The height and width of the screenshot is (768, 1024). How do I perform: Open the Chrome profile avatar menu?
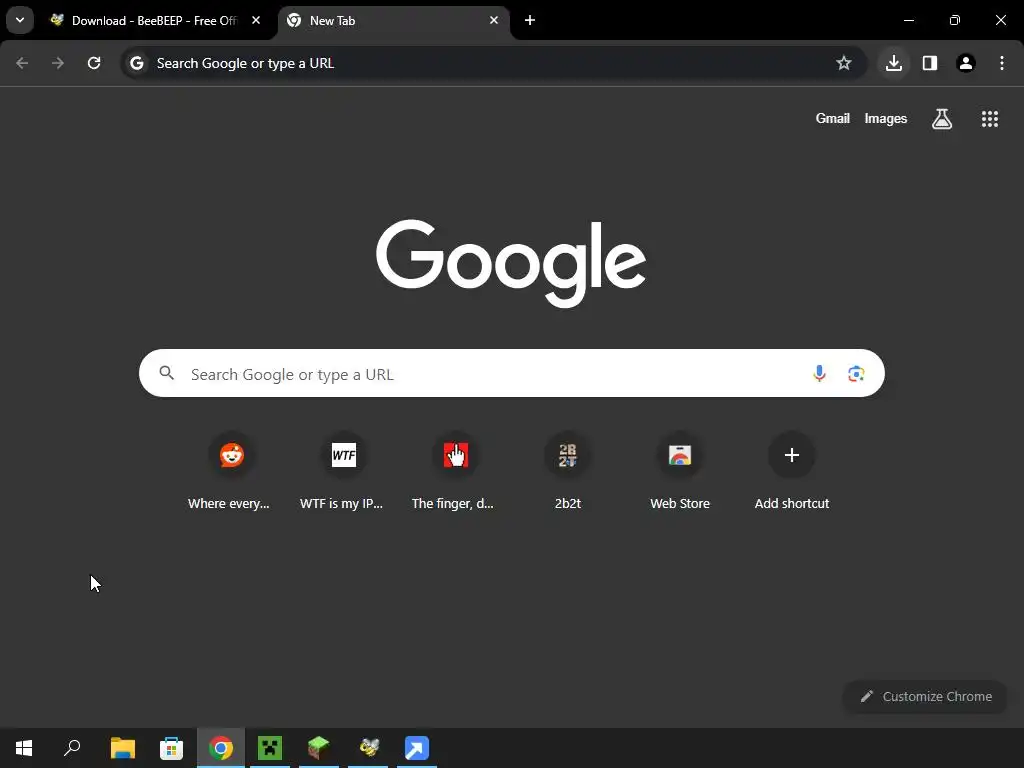click(966, 63)
